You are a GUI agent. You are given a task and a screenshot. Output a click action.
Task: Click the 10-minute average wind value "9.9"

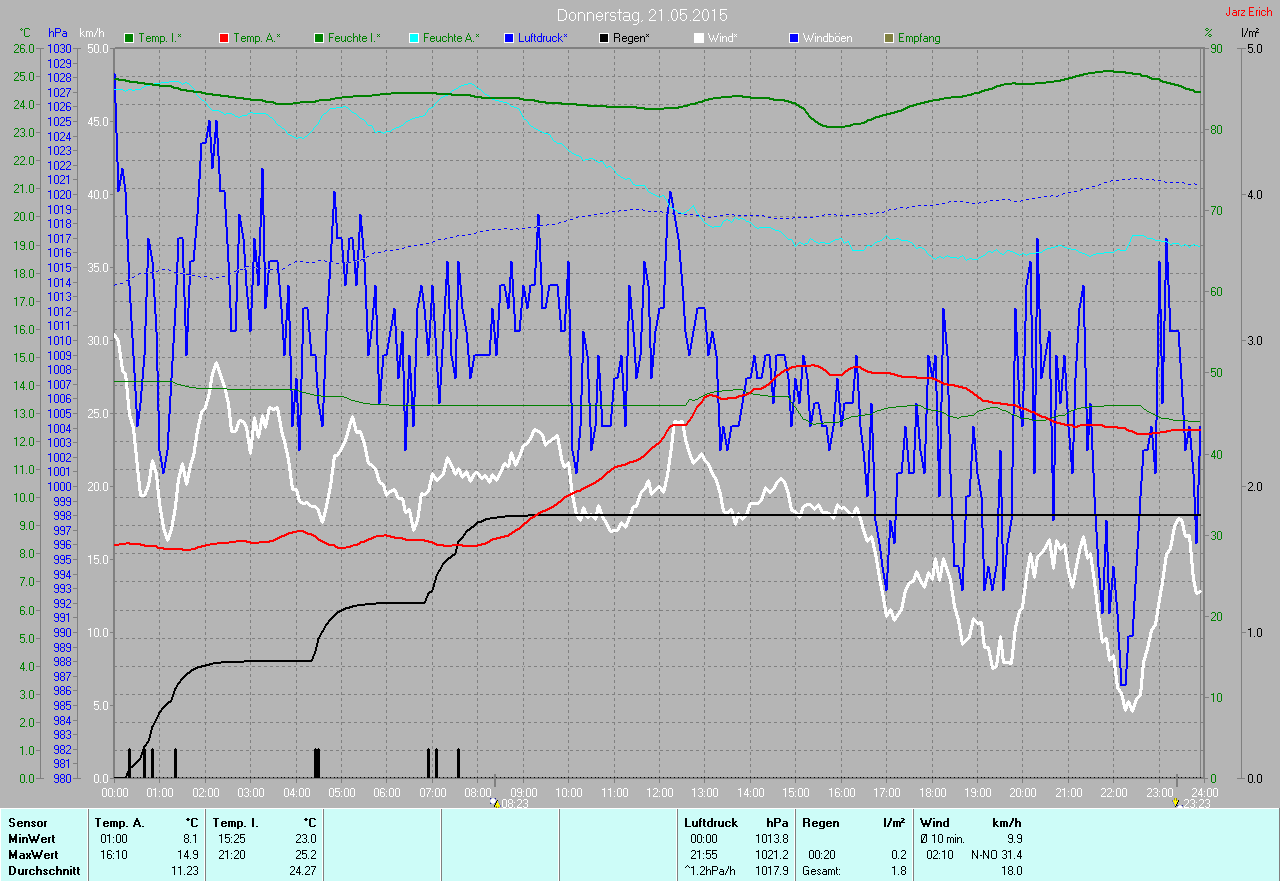click(x=1014, y=838)
